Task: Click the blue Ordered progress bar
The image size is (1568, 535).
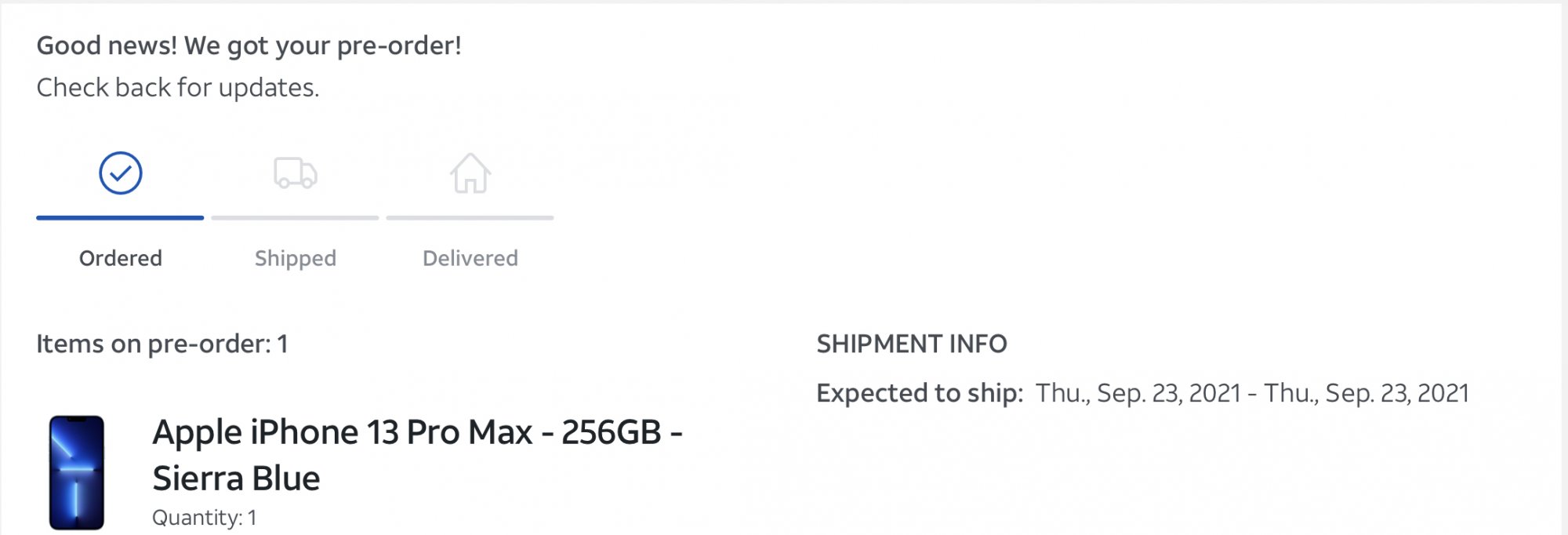Action: pos(120,217)
